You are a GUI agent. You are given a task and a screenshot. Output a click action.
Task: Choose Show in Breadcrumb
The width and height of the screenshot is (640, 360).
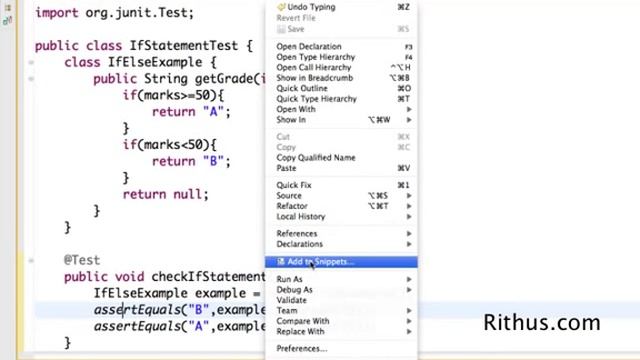click(x=341, y=78)
